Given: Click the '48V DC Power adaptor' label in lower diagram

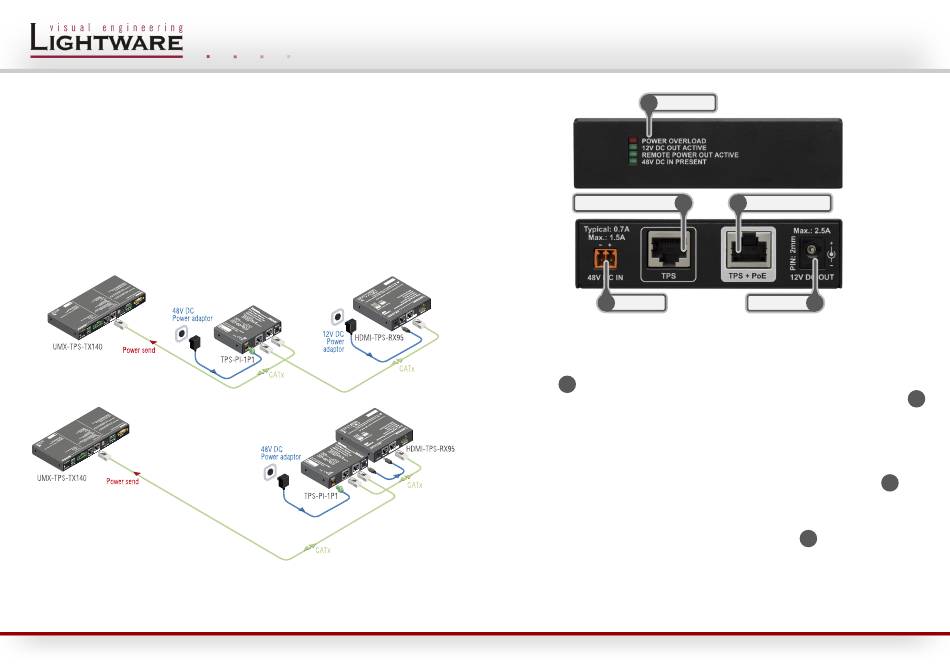Looking at the screenshot, I should 281,453.
